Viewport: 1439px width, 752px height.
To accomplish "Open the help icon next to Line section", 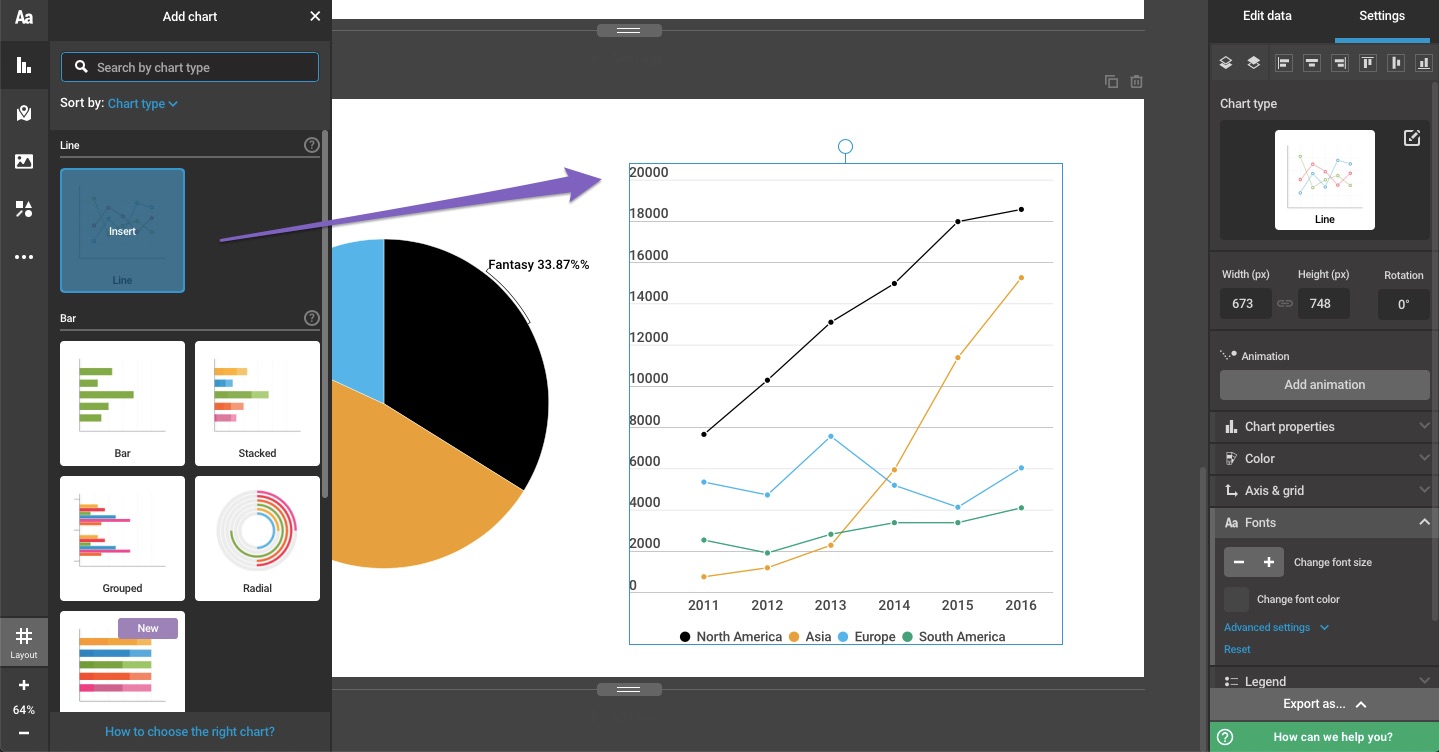I will tap(312, 145).
